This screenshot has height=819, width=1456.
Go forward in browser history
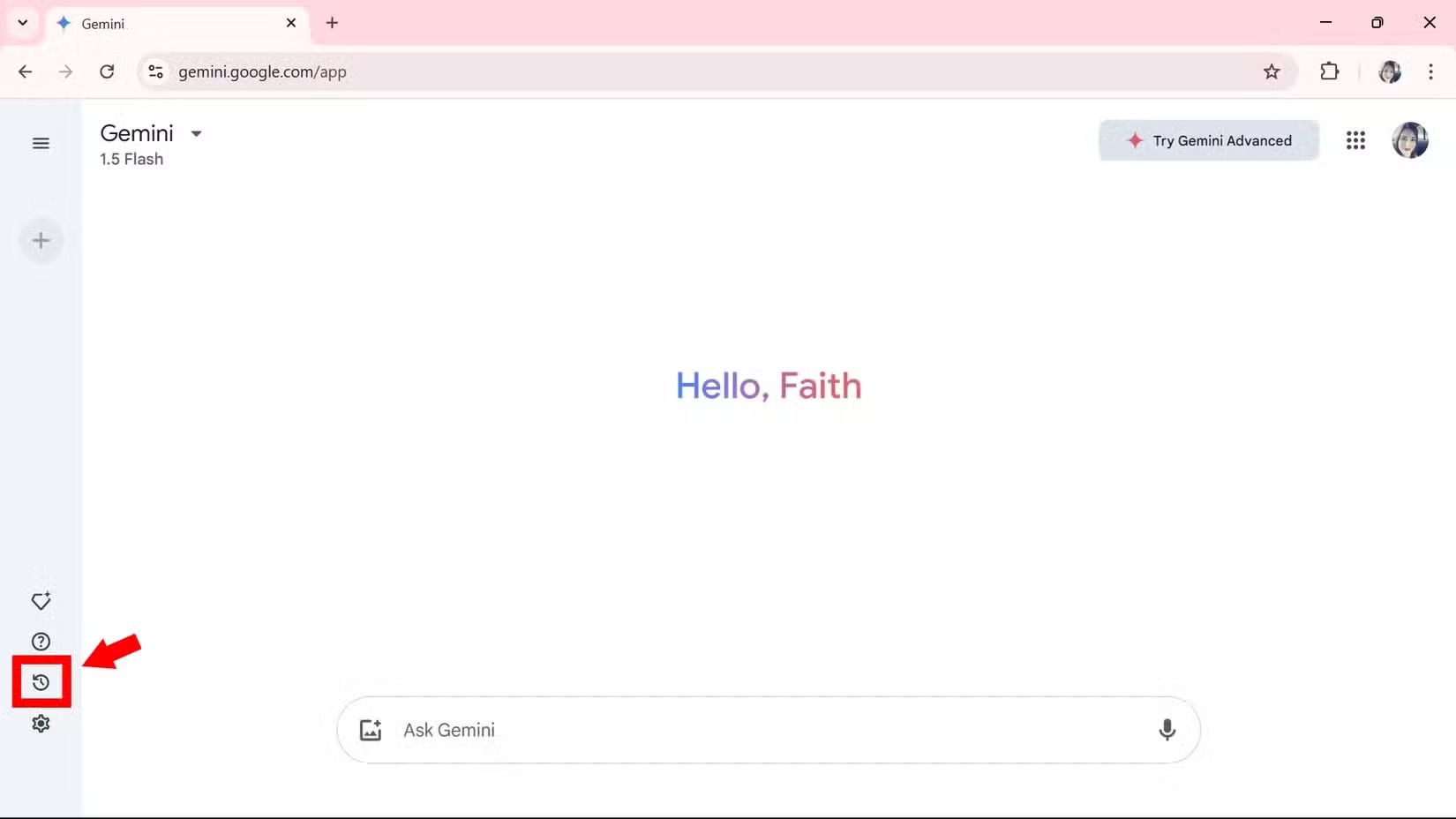[65, 71]
